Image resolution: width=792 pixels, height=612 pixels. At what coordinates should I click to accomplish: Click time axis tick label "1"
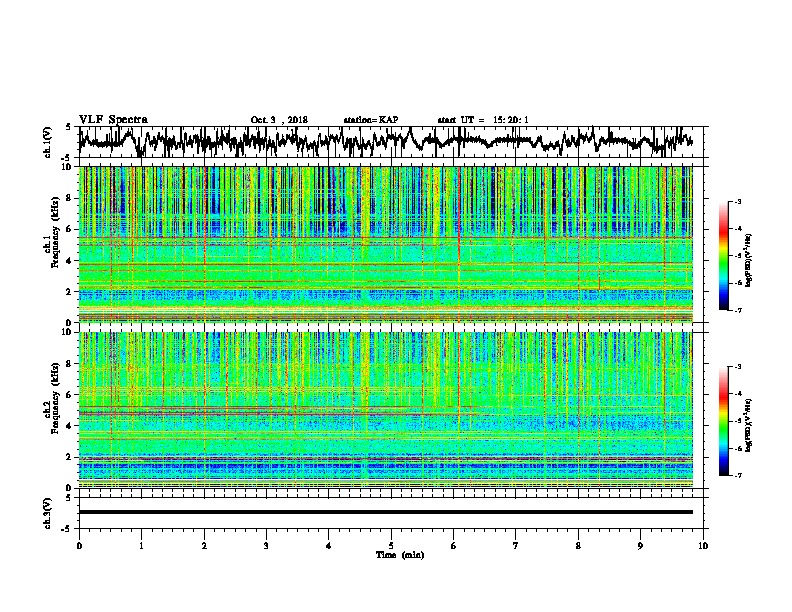click(x=142, y=546)
